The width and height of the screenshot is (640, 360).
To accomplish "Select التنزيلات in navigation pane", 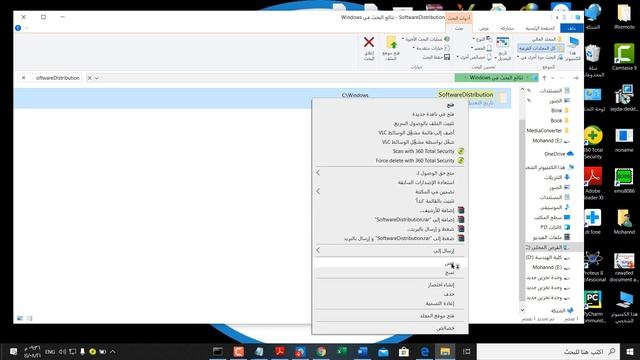I will coord(556,177).
